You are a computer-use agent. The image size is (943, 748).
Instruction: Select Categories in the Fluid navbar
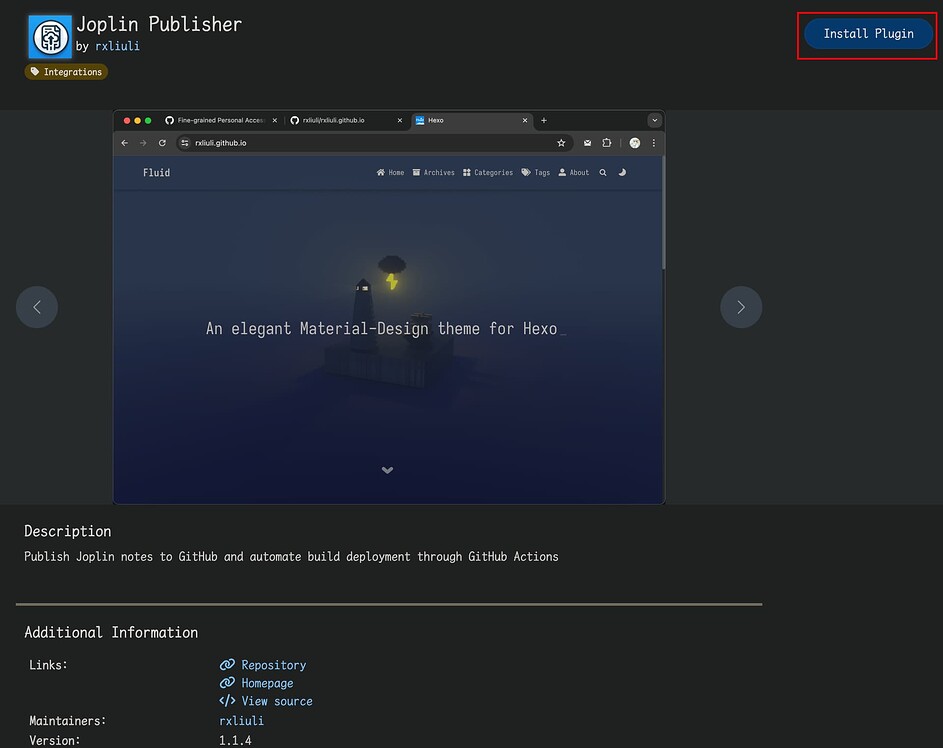[x=488, y=173]
